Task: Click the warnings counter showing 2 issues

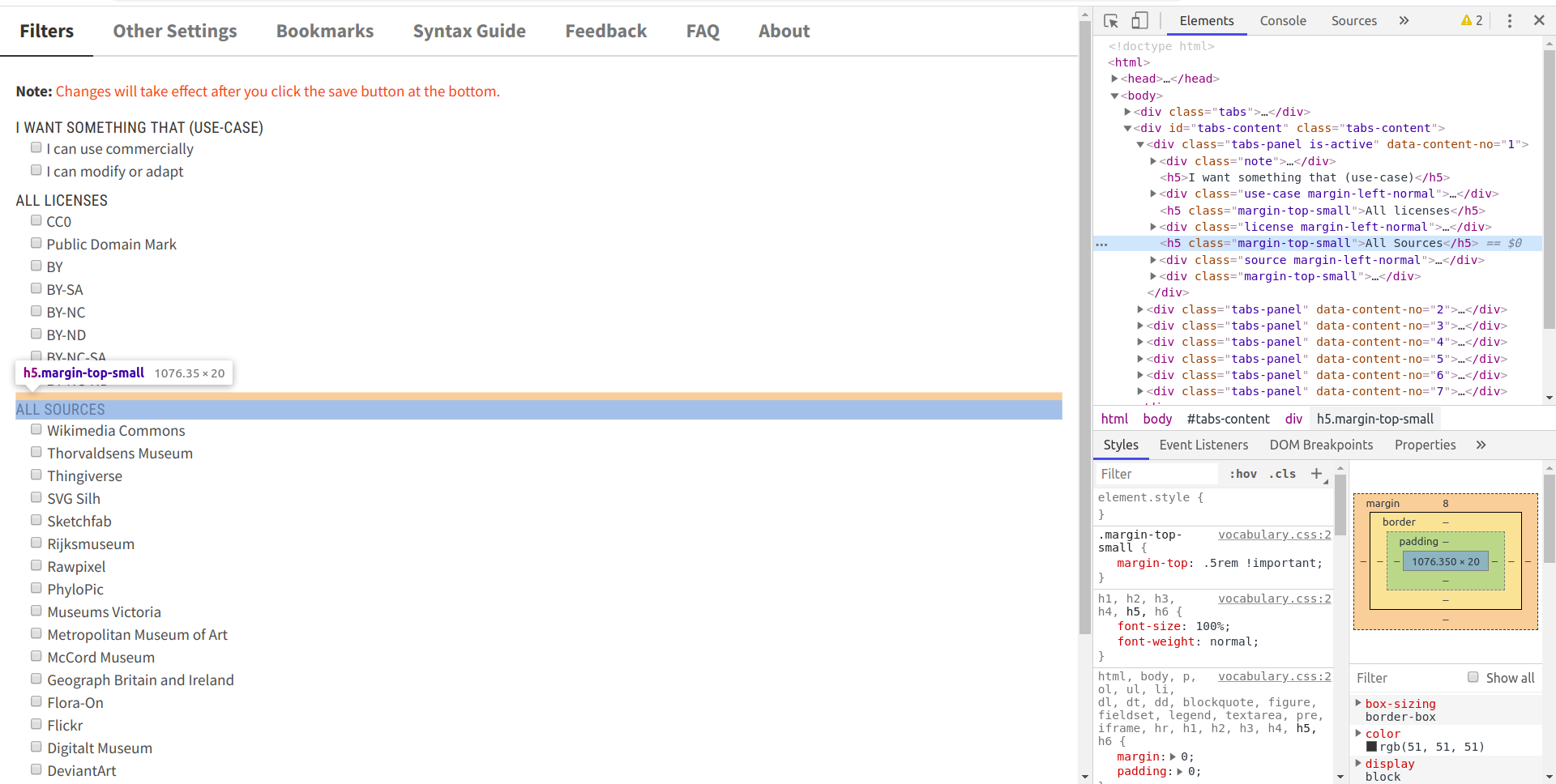Action: (x=1471, y=21)
